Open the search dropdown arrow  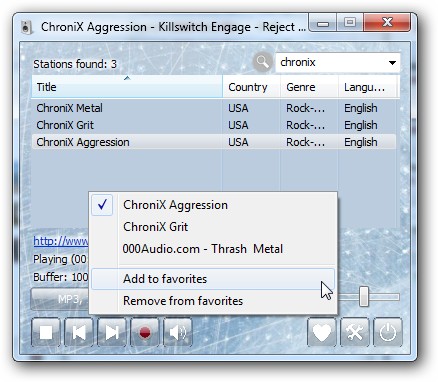[x=392, y=63]
